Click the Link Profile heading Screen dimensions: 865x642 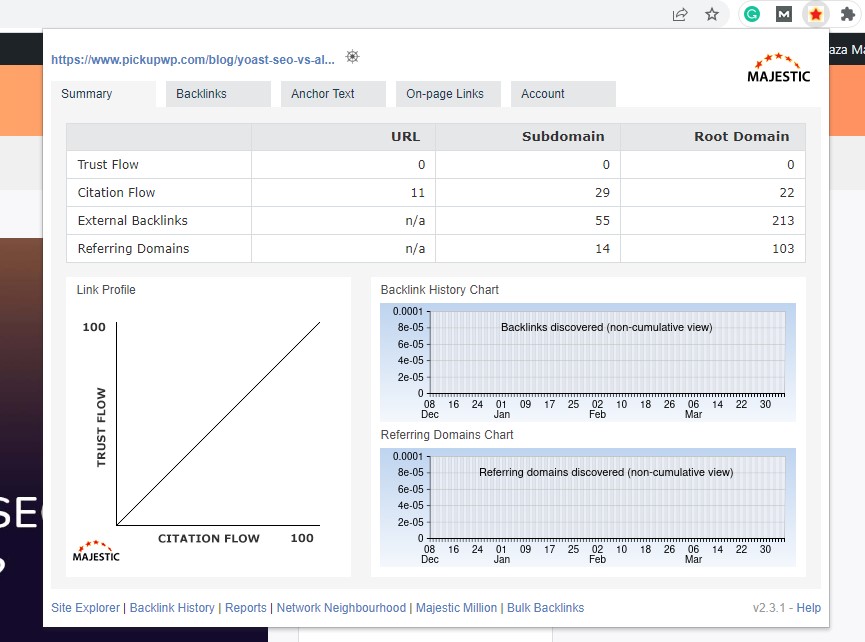click(x=106, y=290)
